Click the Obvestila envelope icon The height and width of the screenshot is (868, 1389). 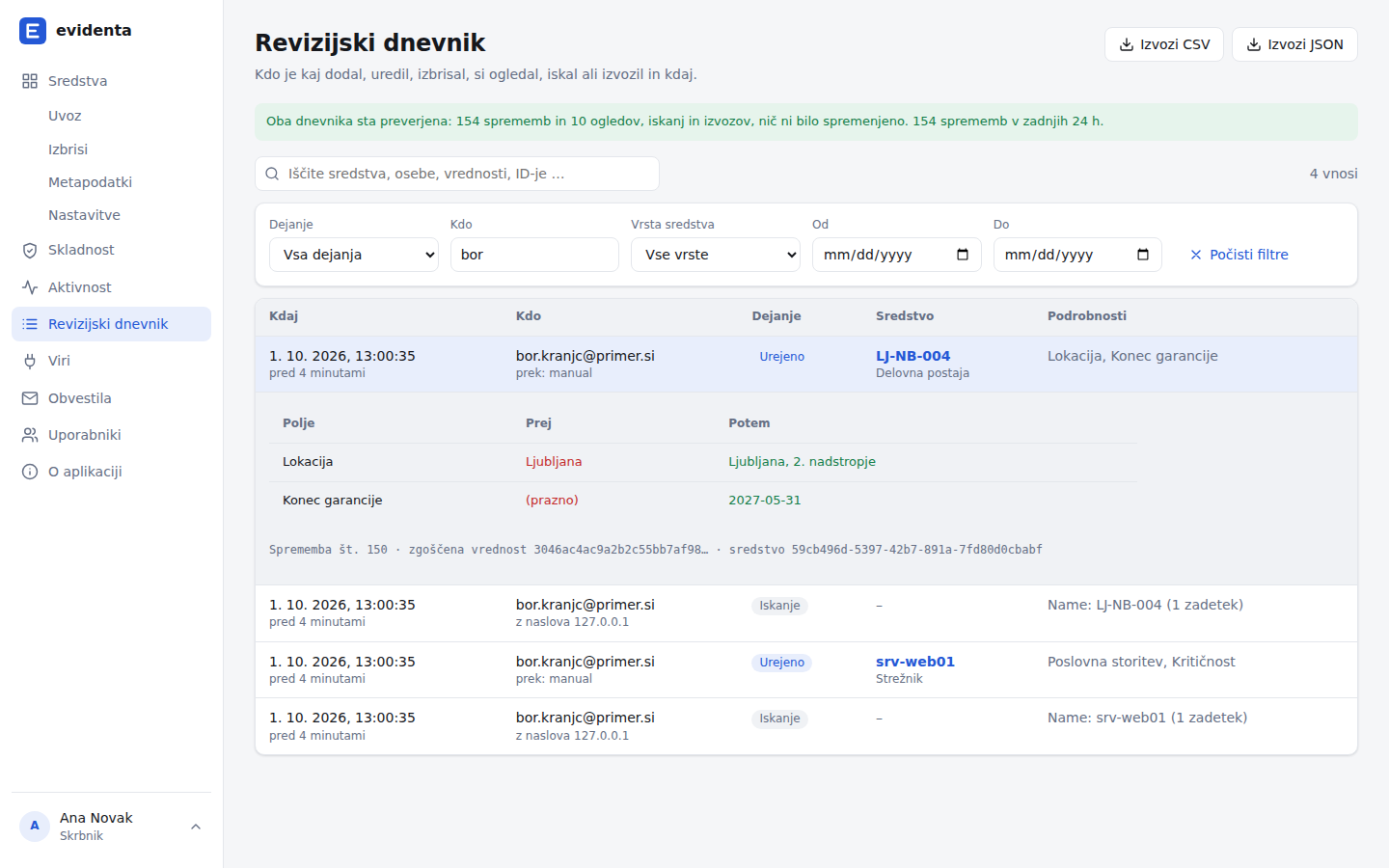30,398
